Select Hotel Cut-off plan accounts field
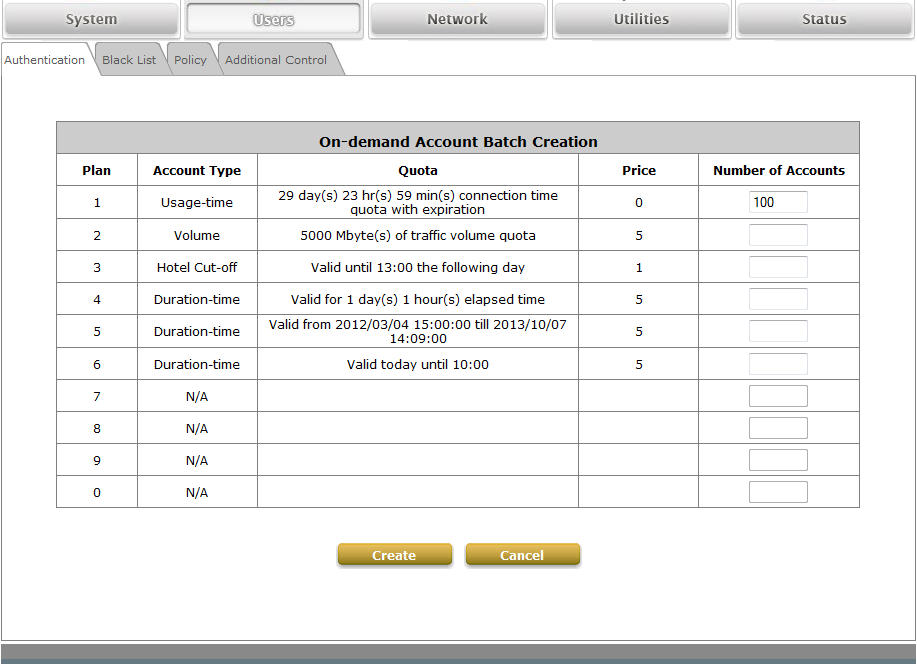The height and width of the screenshot is (665, 917). coord(778,267)
